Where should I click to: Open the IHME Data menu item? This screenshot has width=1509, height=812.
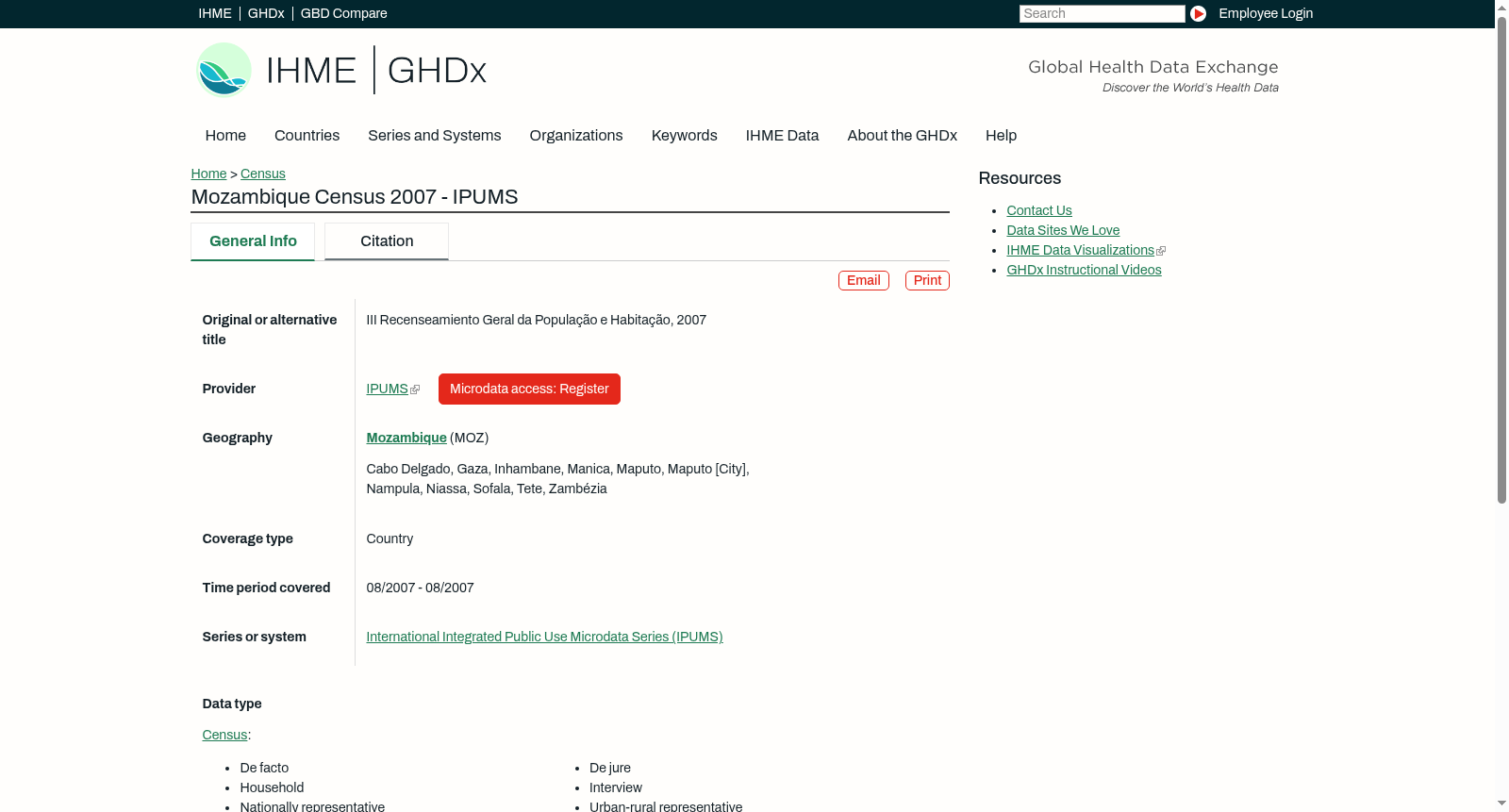782,136
